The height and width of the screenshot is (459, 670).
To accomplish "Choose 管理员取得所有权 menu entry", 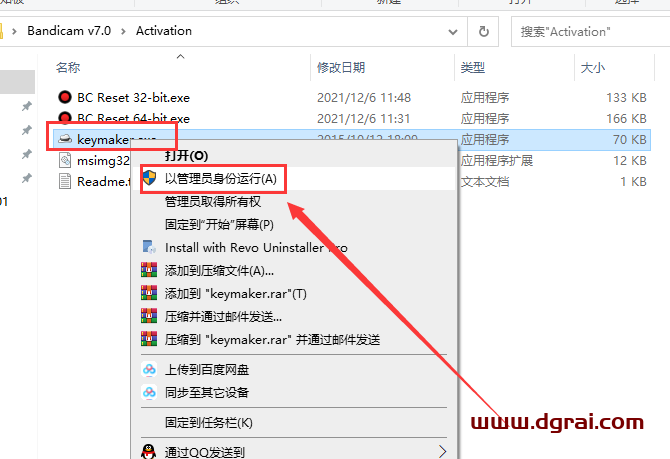I will 213,201.
